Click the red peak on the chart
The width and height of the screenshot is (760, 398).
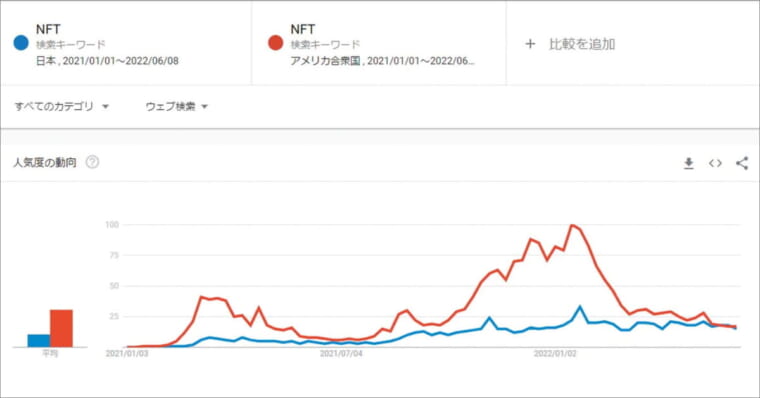point(572,225)
